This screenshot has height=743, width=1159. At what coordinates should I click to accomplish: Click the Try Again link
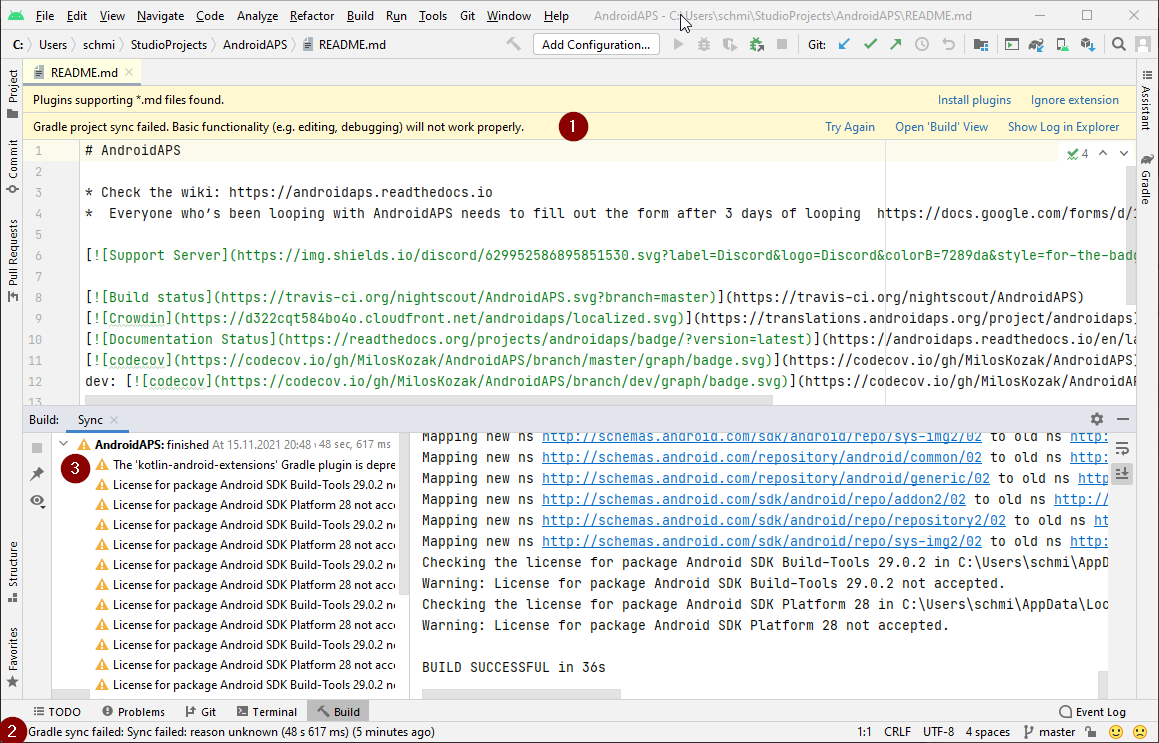(849, 127)
